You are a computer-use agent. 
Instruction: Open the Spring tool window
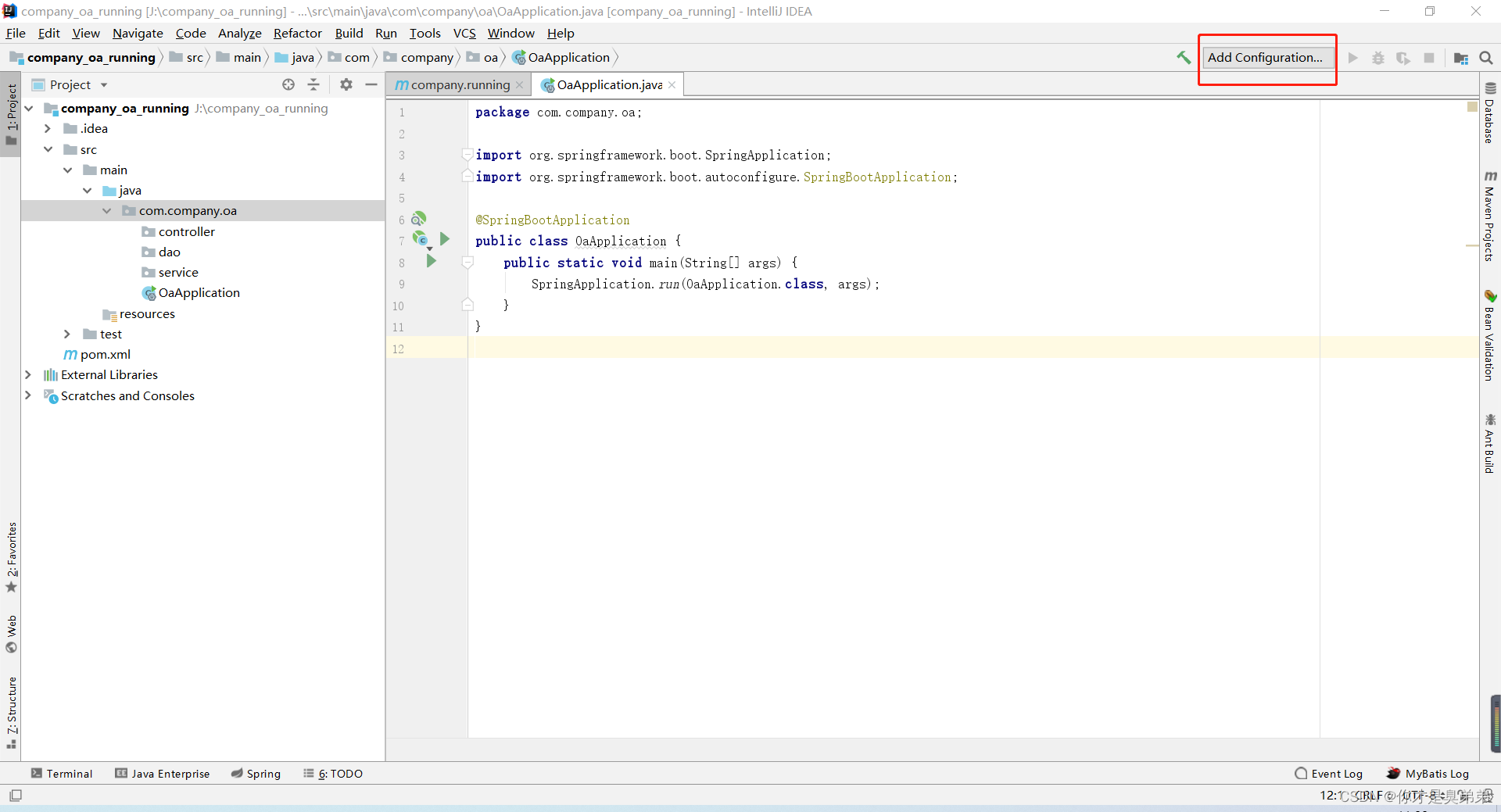(x=256, y=774)
